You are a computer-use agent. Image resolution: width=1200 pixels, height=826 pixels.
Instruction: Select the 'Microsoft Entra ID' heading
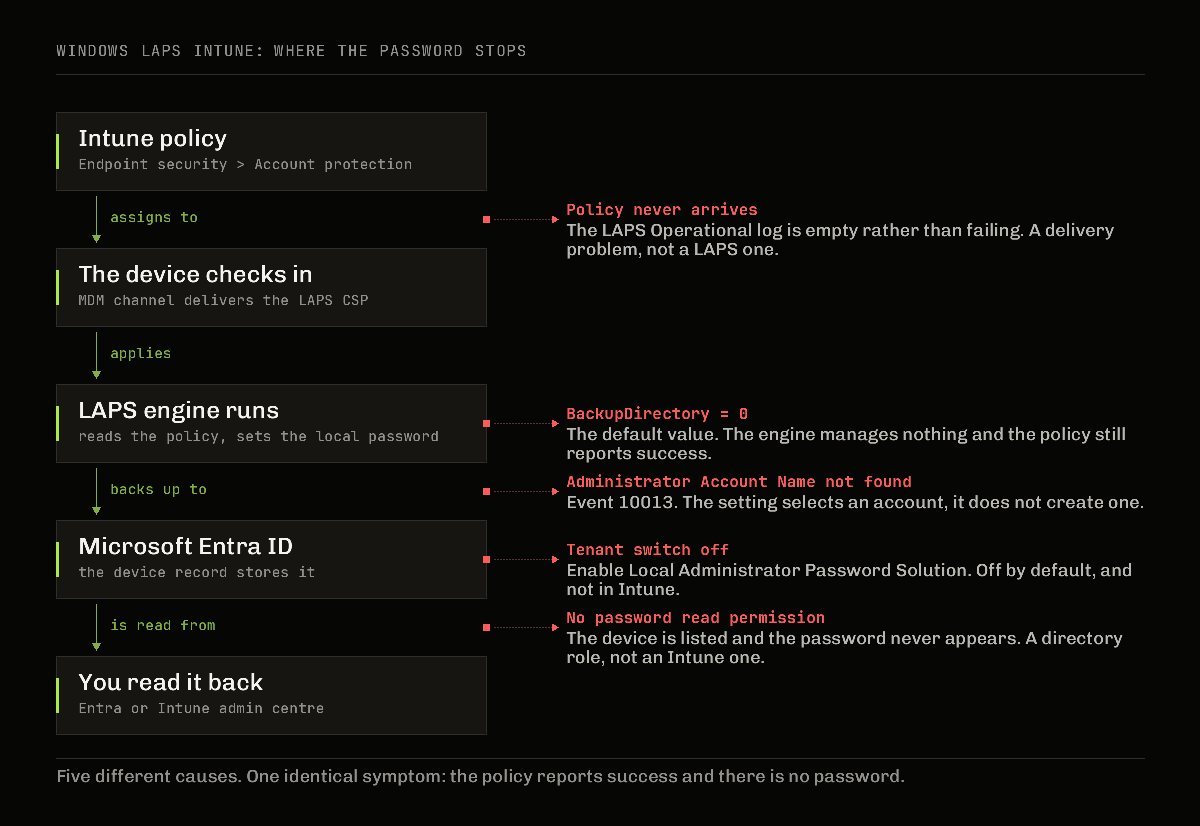coord(185,547)
